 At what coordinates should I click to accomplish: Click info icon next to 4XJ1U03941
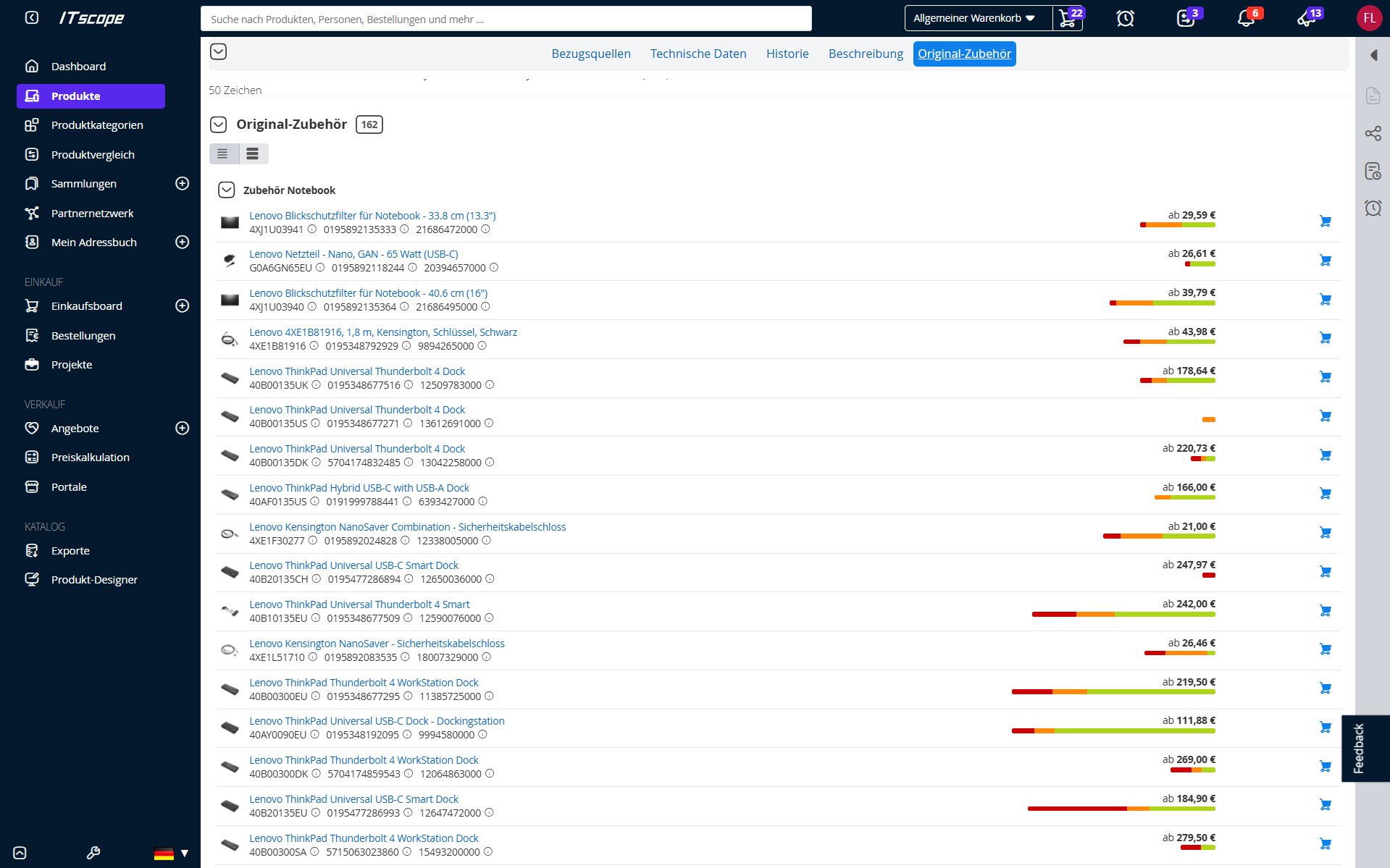point(312,229)
